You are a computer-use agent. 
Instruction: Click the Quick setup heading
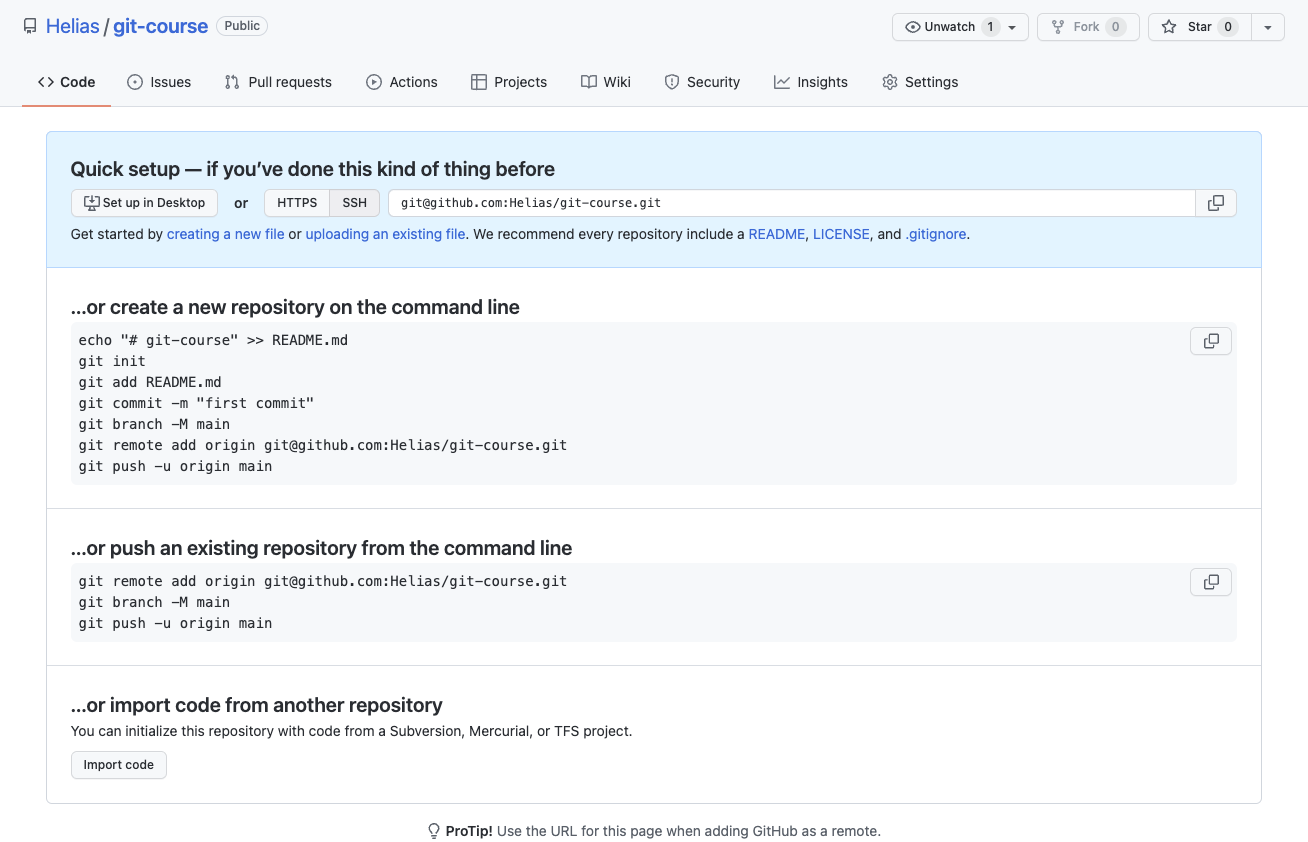coord(313,169)
